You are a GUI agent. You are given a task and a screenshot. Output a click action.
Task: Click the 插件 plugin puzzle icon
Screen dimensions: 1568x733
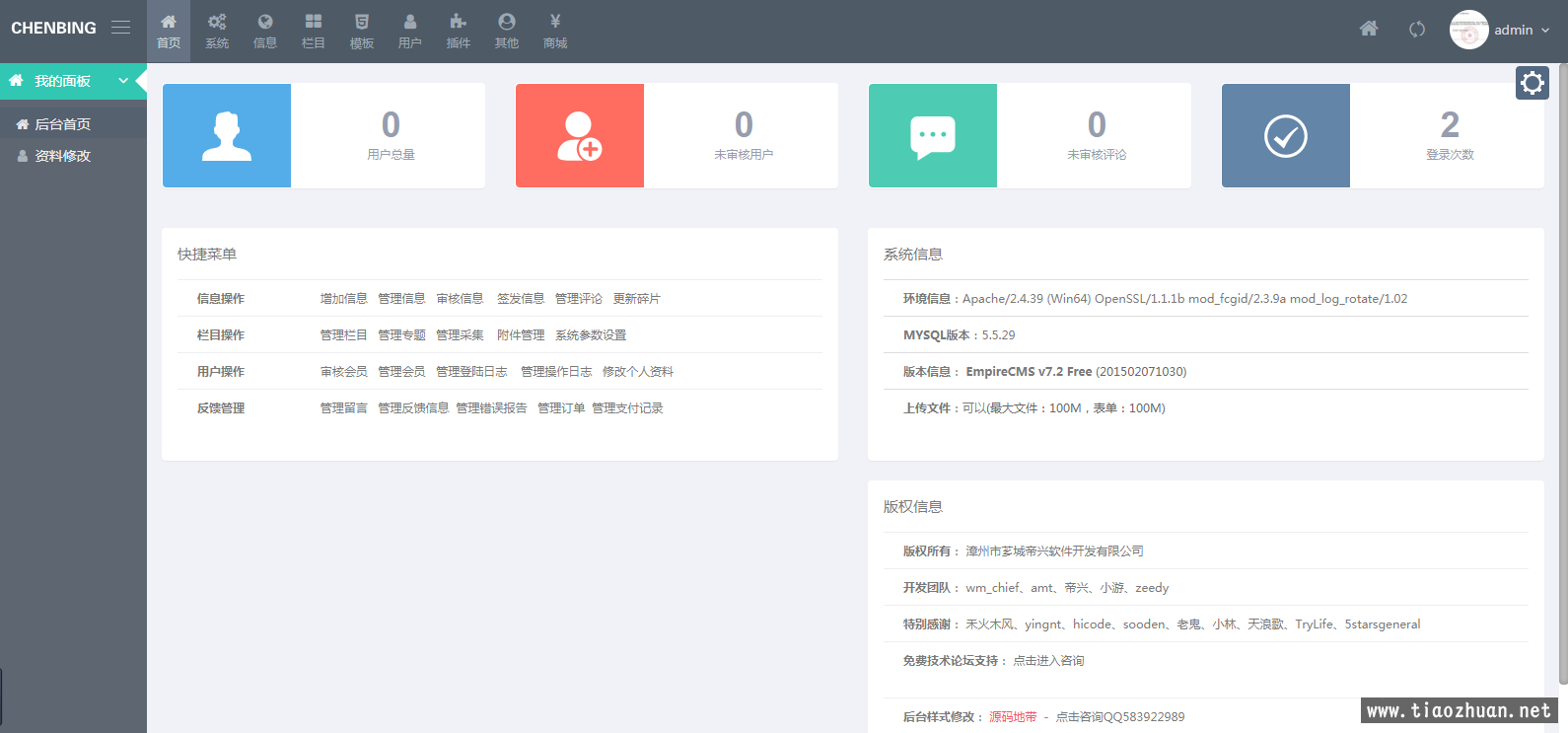(459, 31)
